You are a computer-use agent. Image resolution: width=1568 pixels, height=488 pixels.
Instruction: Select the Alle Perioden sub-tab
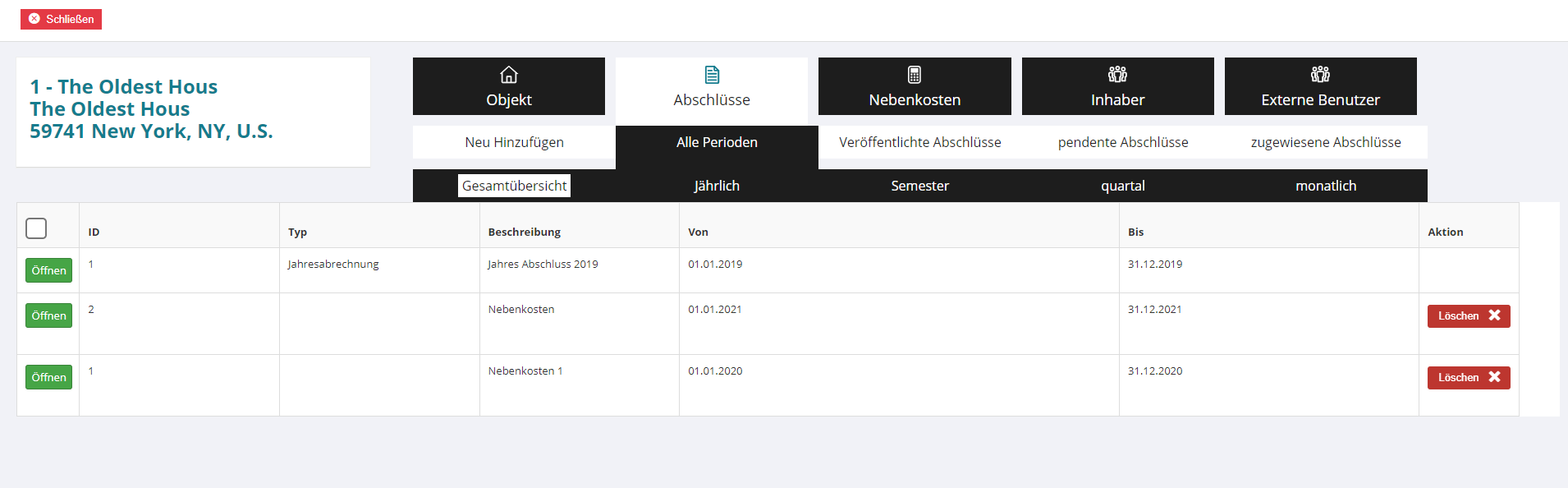(717, 142)
